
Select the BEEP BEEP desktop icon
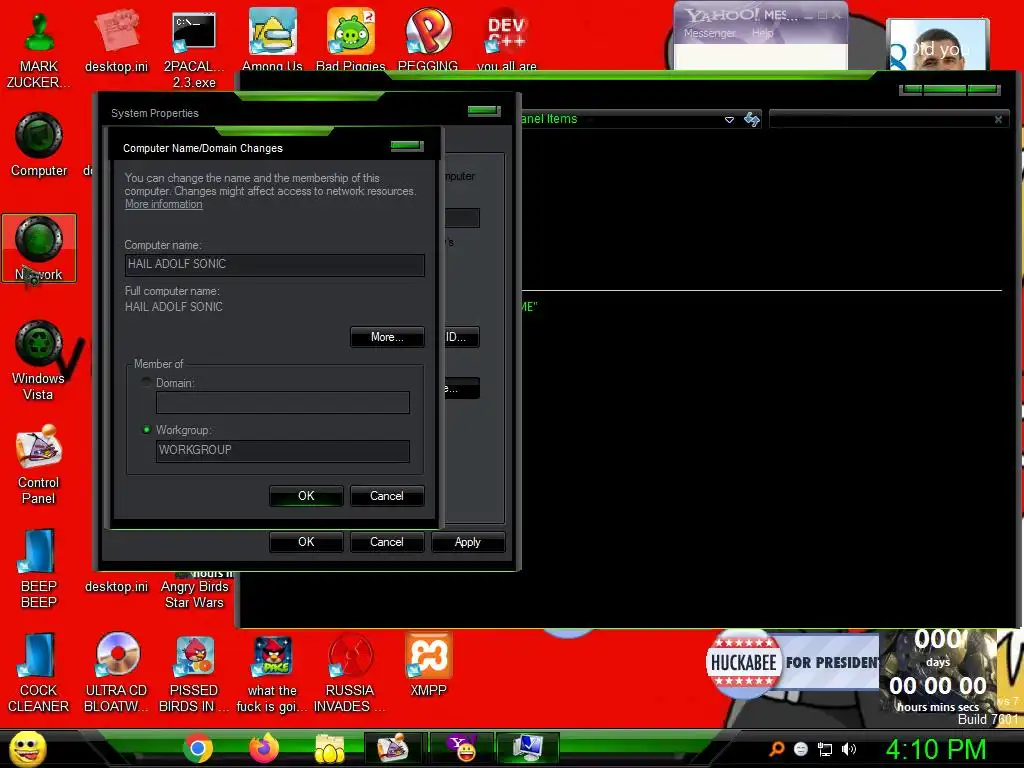point(39,569)
